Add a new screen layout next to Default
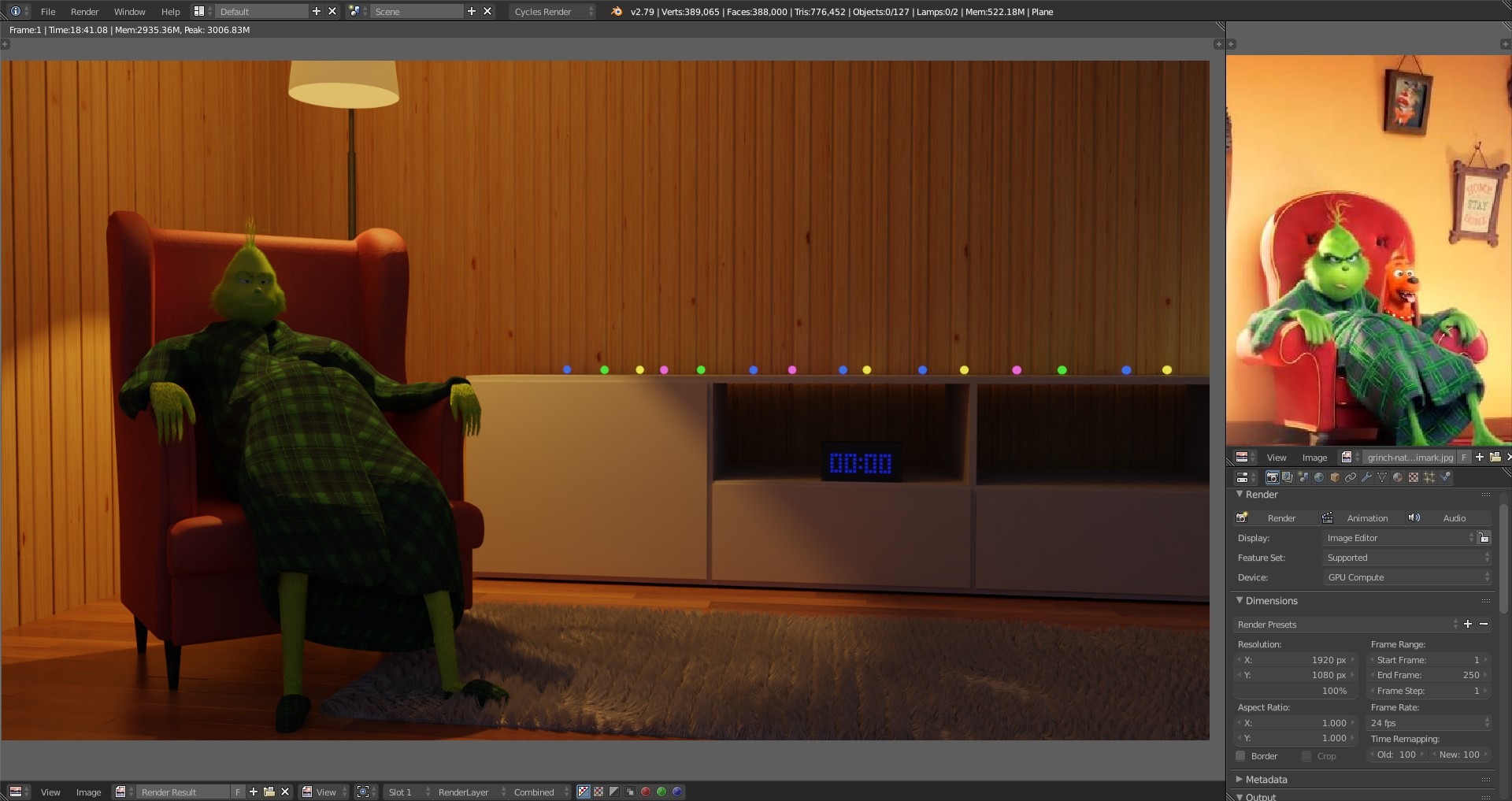 click(x=317, y=11)
